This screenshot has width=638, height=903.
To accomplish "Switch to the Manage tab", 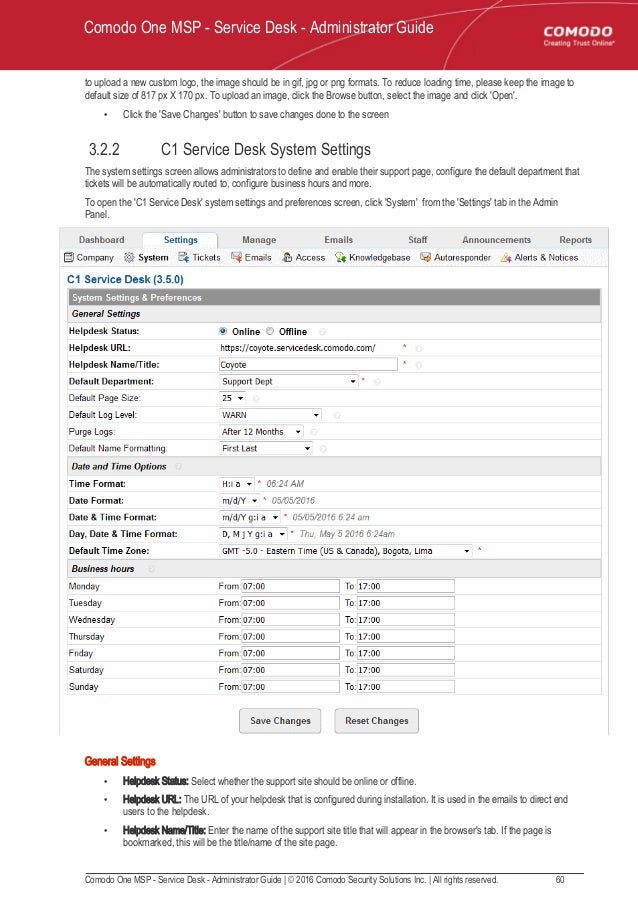I will pos(259,240).
